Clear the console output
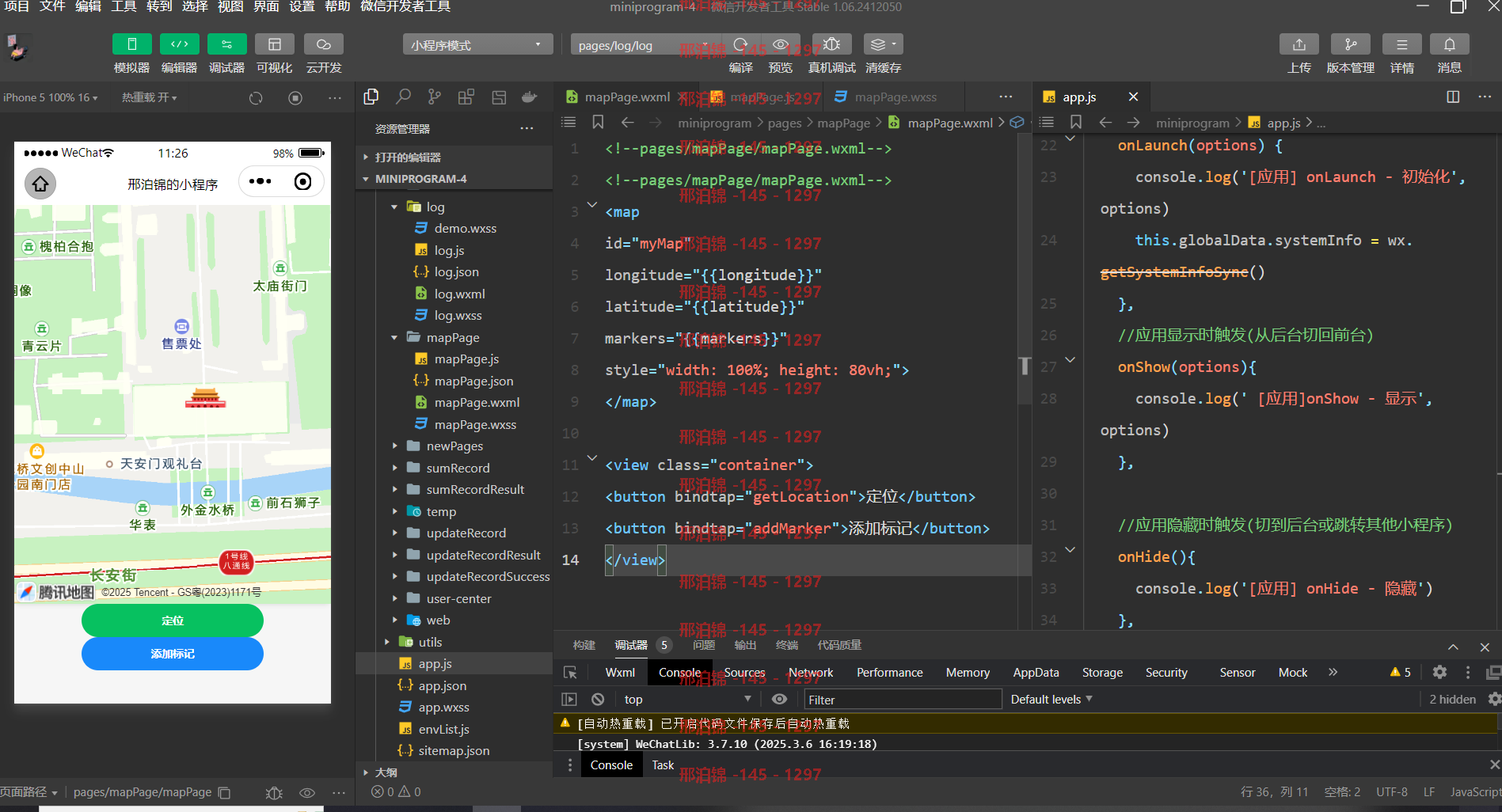The image size is (1502, 812). coord(598,699)
